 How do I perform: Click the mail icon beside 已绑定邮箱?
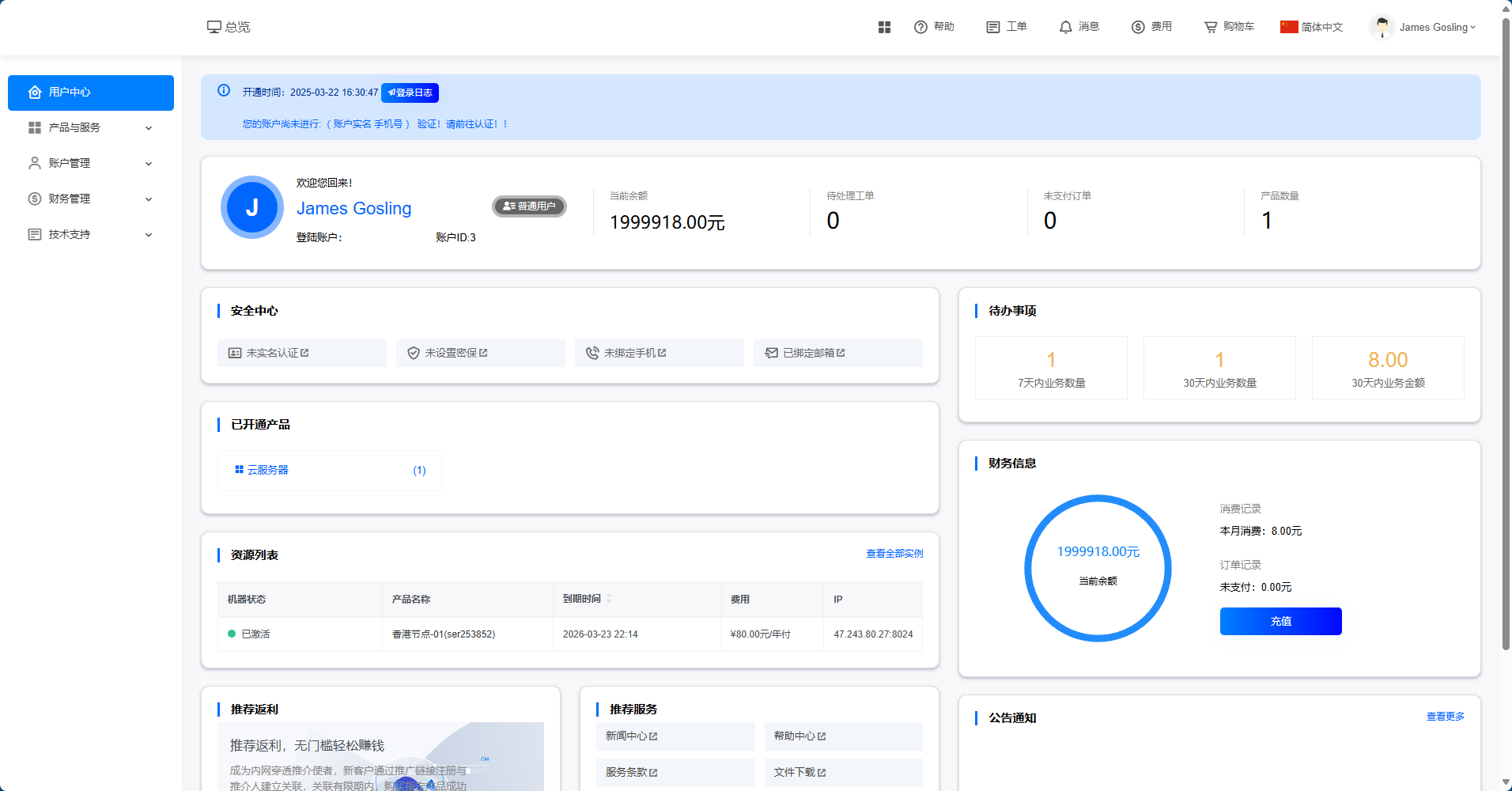[771, 353]
